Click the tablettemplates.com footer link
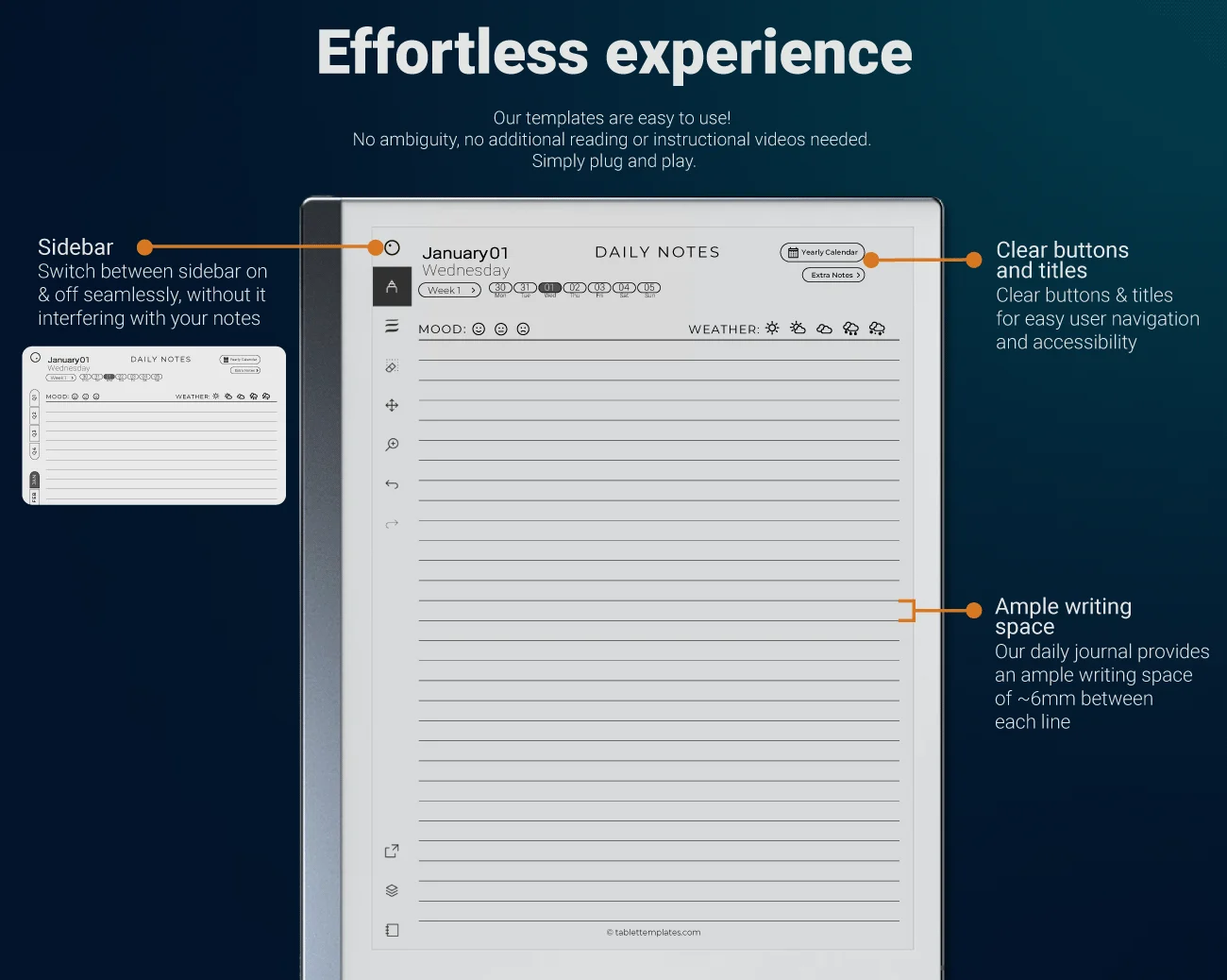The image size is (1227, 980). [x=653, y=932]
